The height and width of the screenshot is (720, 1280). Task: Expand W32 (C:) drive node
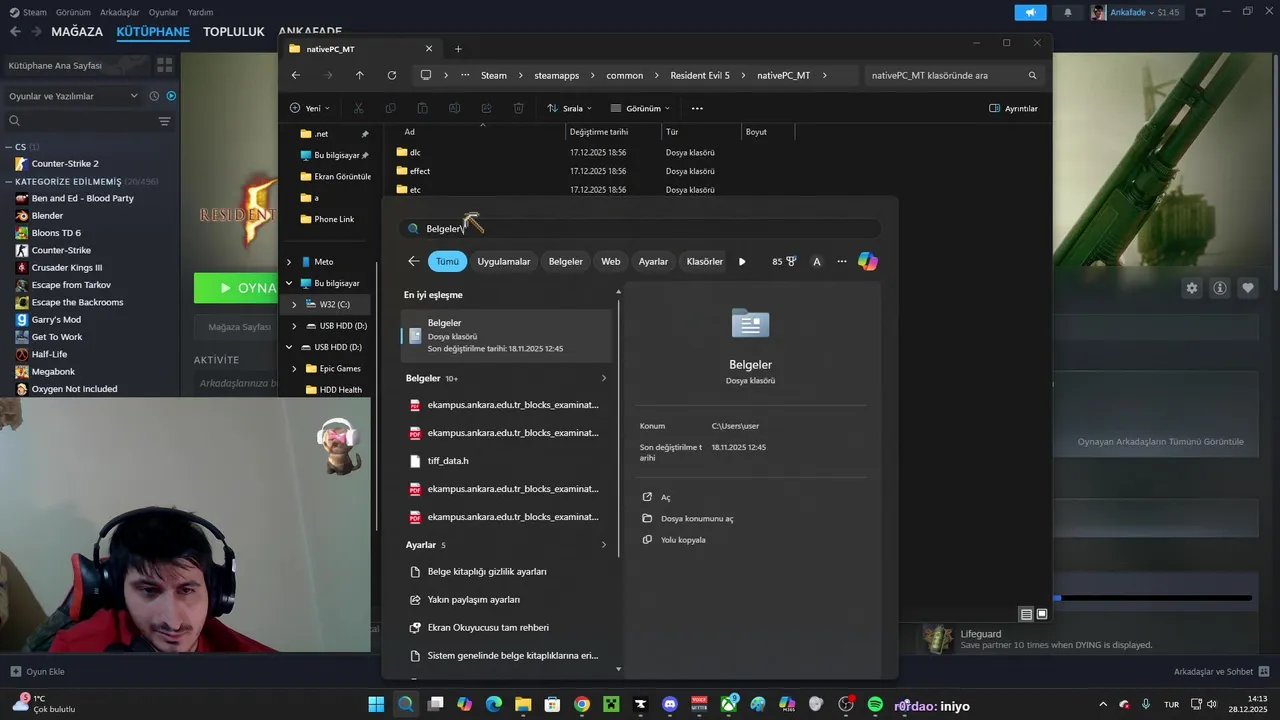[x=294, y=304]
